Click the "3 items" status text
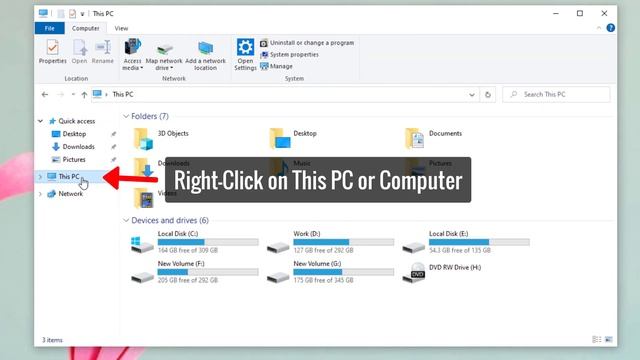The height and width of the screenshot is (360, 640). (53, 340)
